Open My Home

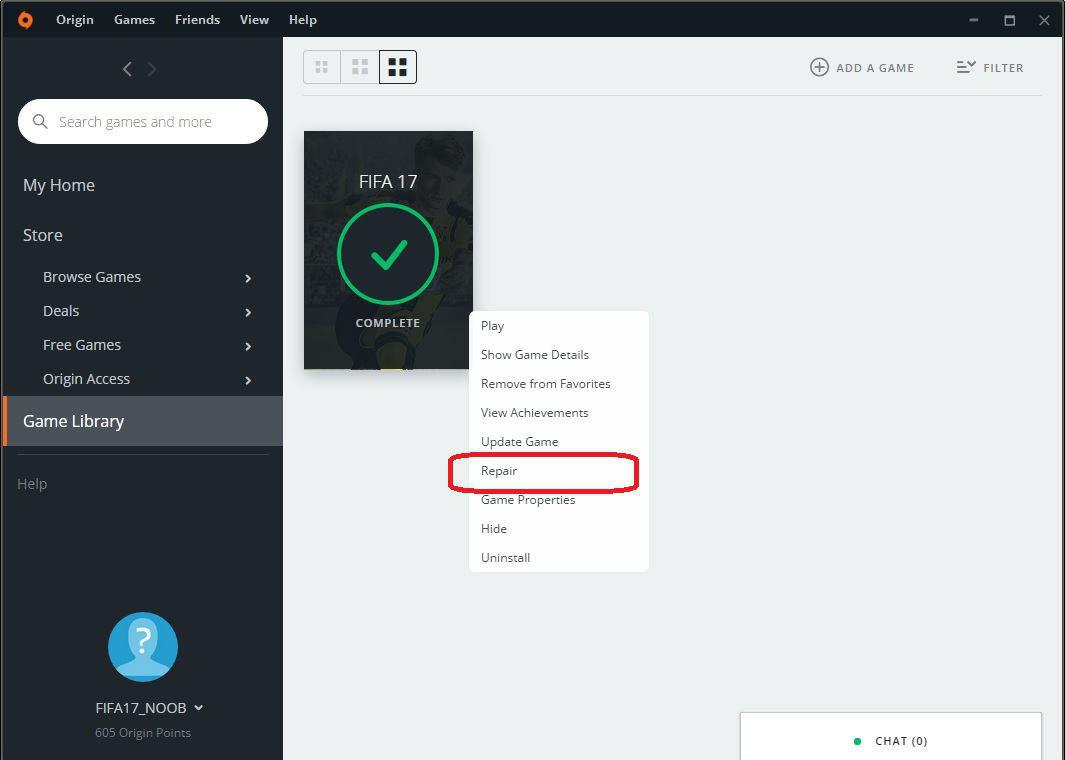coord(58,185)
